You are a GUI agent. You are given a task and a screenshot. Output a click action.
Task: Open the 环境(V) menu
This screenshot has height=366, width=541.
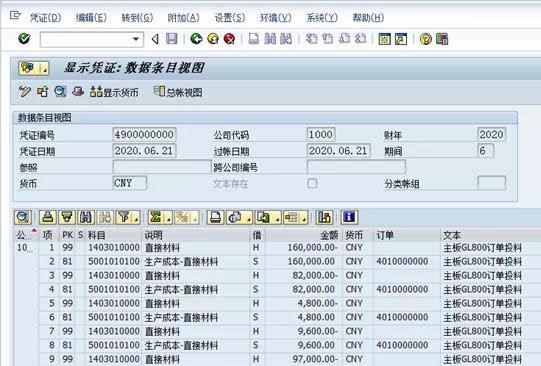tap(275, 17)
